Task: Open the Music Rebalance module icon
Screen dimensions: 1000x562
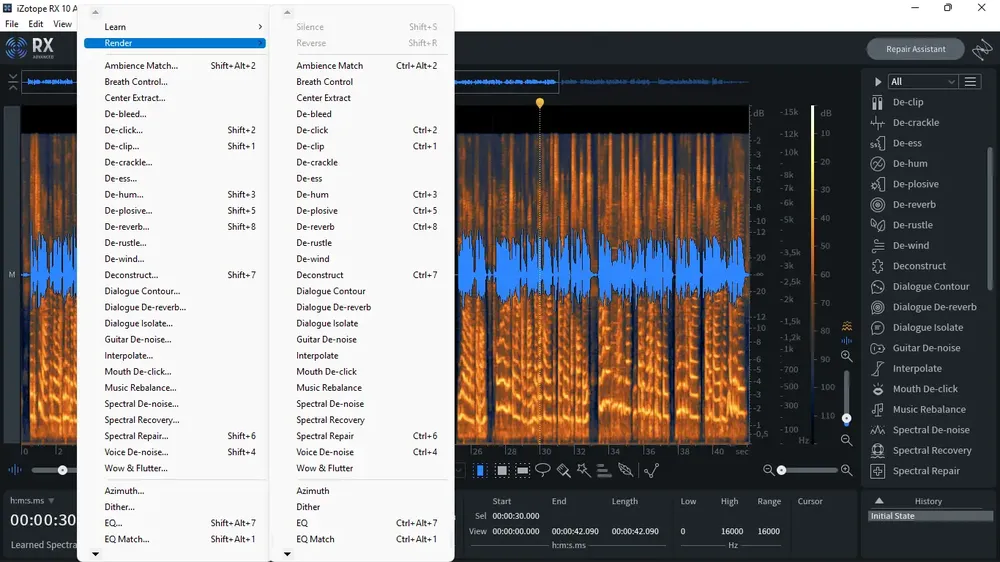Action: (878, 409)
